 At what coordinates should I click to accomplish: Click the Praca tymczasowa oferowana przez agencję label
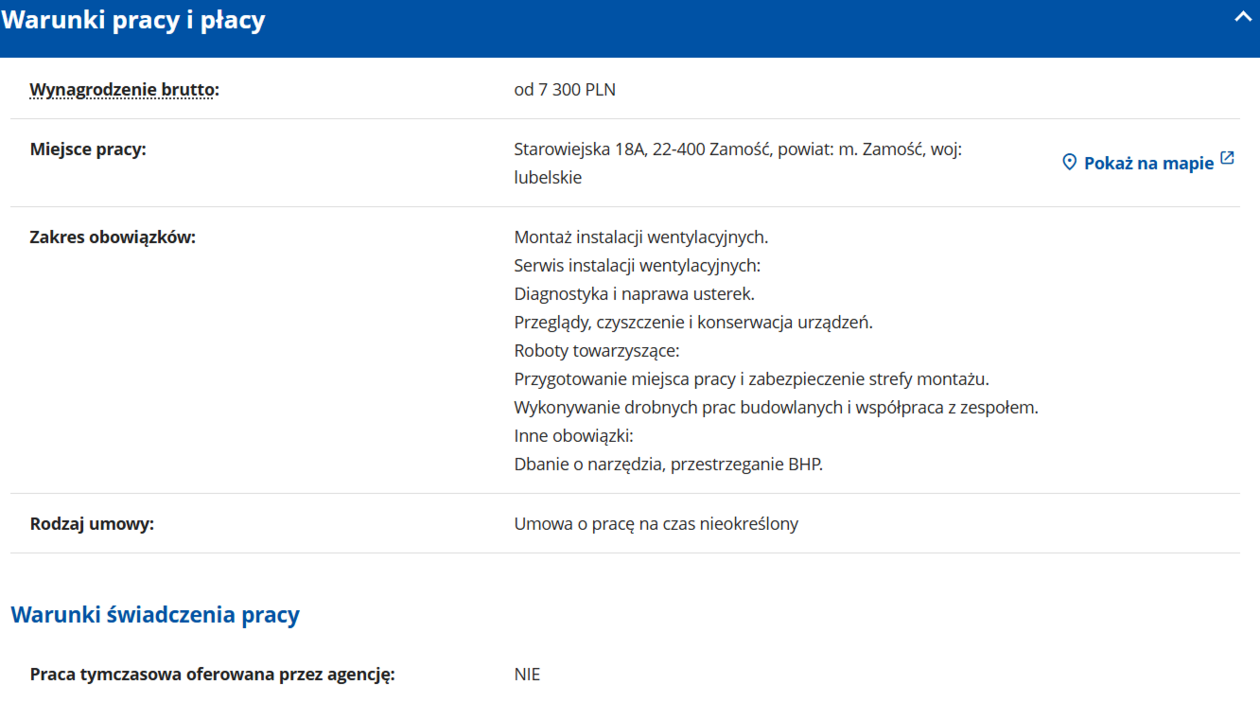(x=212, y=674)
